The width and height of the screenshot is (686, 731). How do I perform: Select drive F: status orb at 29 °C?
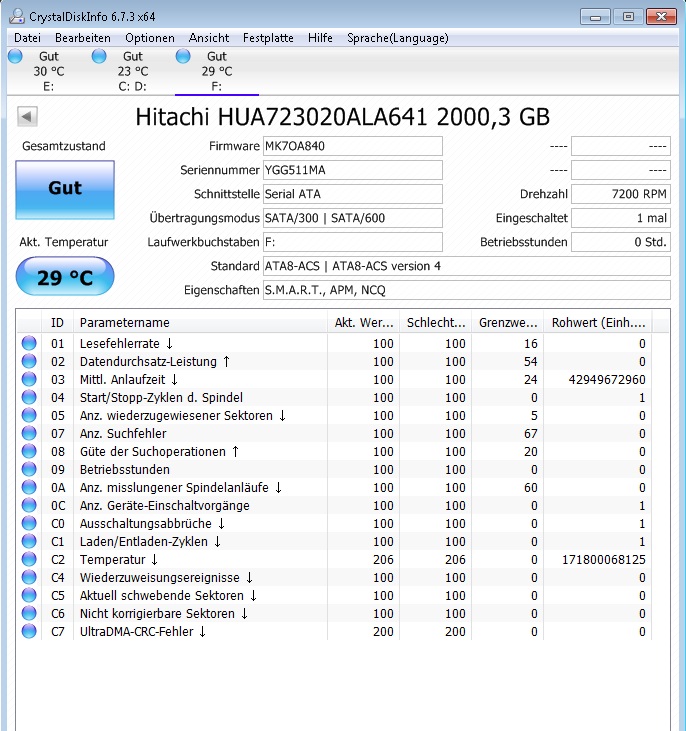183,56
